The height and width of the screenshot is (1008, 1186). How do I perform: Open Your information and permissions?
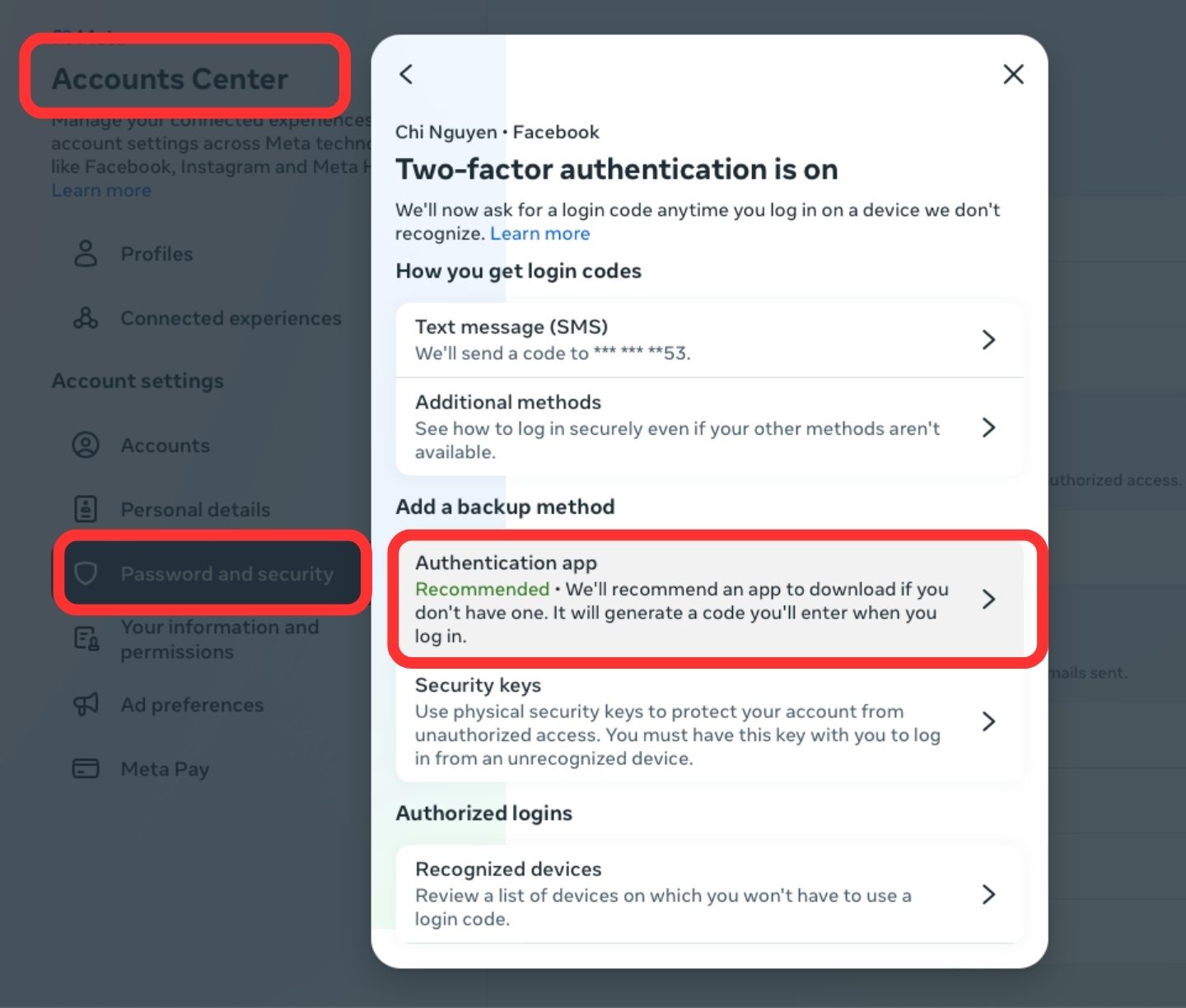click(x=219, y=639)
